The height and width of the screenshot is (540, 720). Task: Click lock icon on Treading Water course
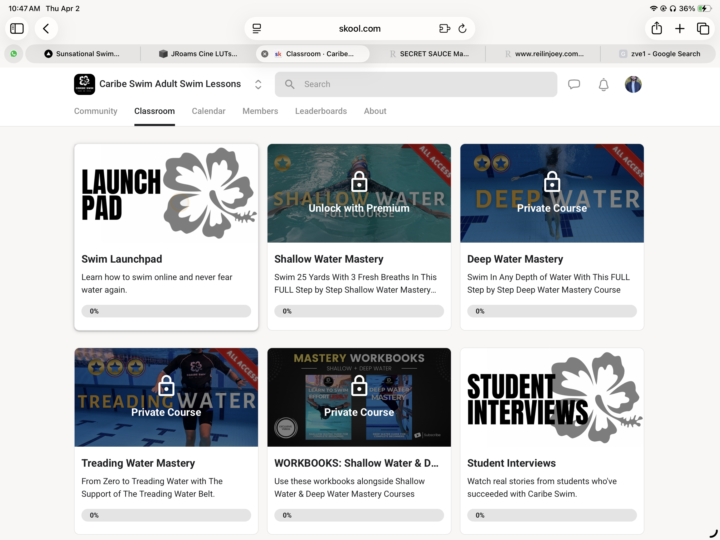tap(166, 386)
